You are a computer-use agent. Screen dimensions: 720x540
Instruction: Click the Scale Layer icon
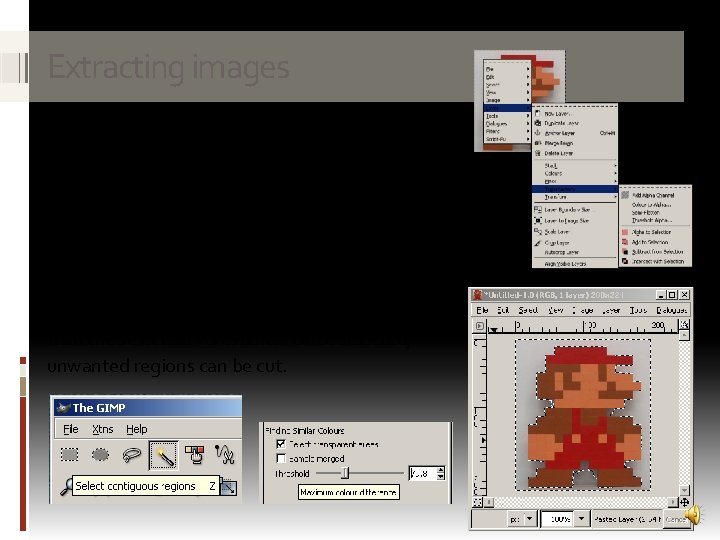(538, 231)
